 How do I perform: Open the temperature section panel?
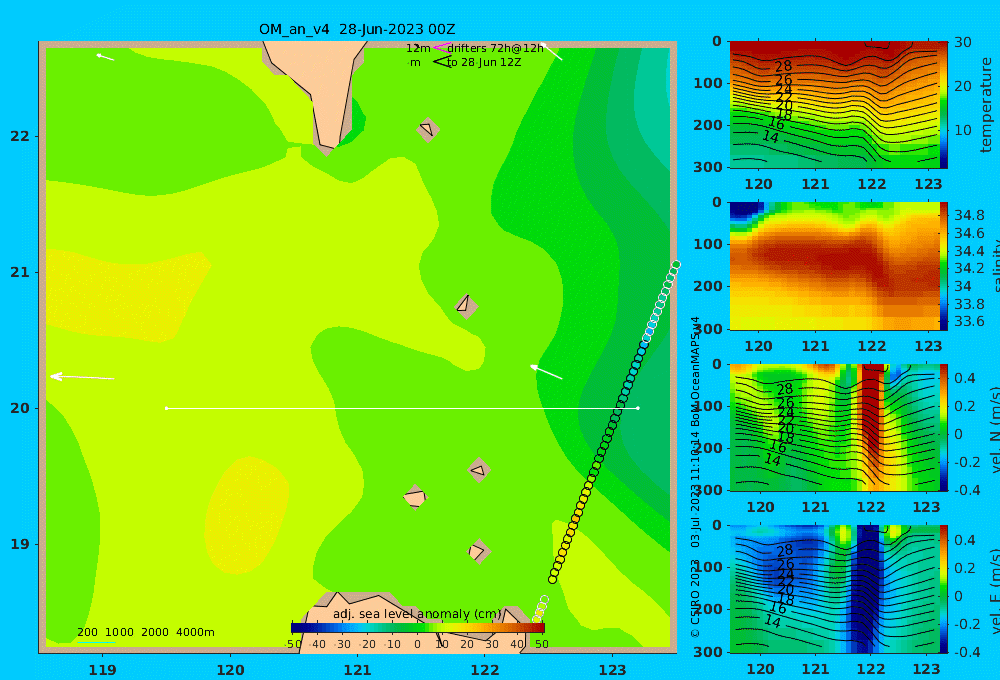(x=835, y=105)
